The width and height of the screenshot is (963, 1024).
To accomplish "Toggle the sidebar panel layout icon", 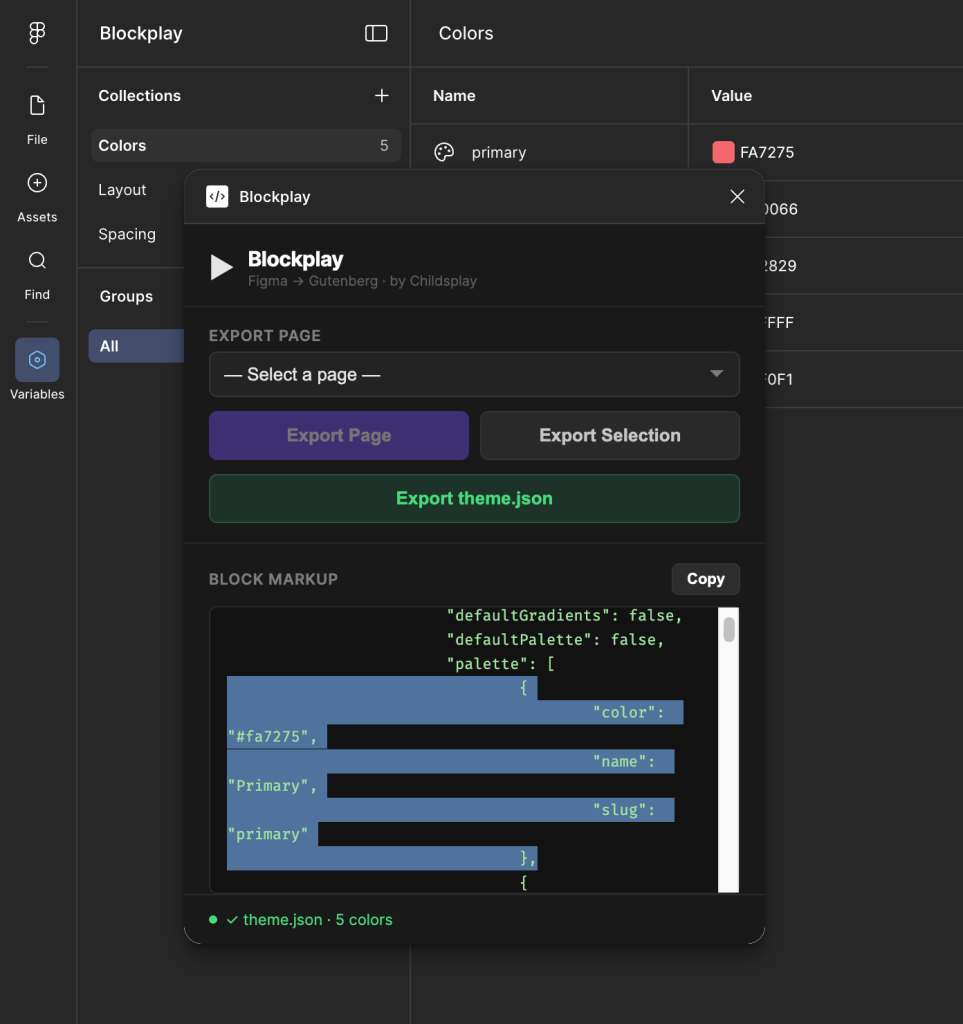I will [376, 33].
